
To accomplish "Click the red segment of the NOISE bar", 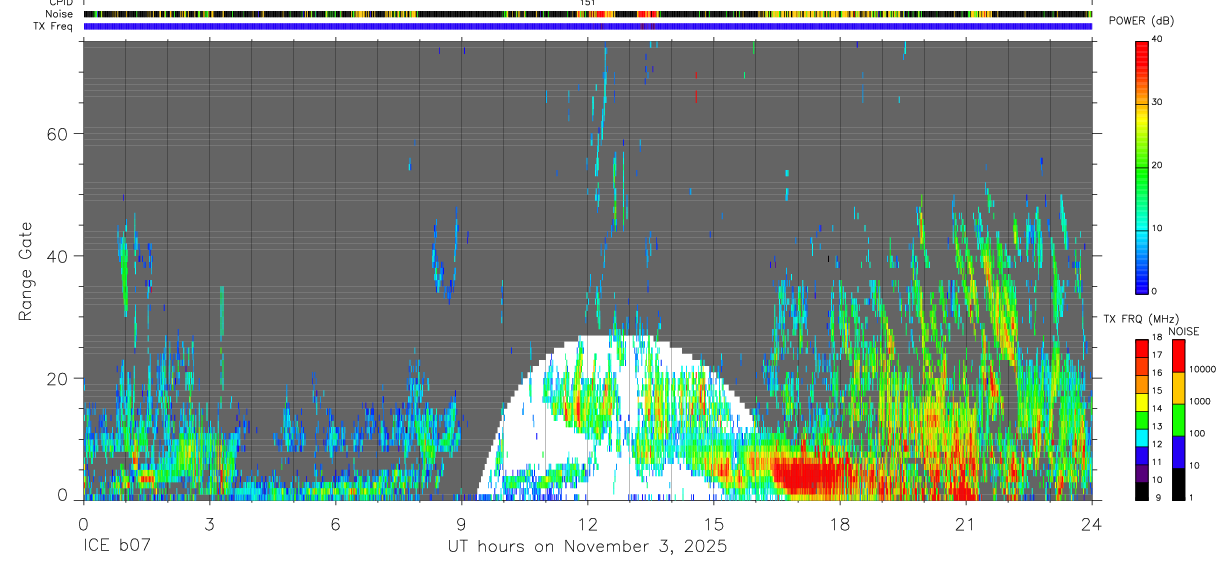I will pyautogui.click(x=1178, y=356).
